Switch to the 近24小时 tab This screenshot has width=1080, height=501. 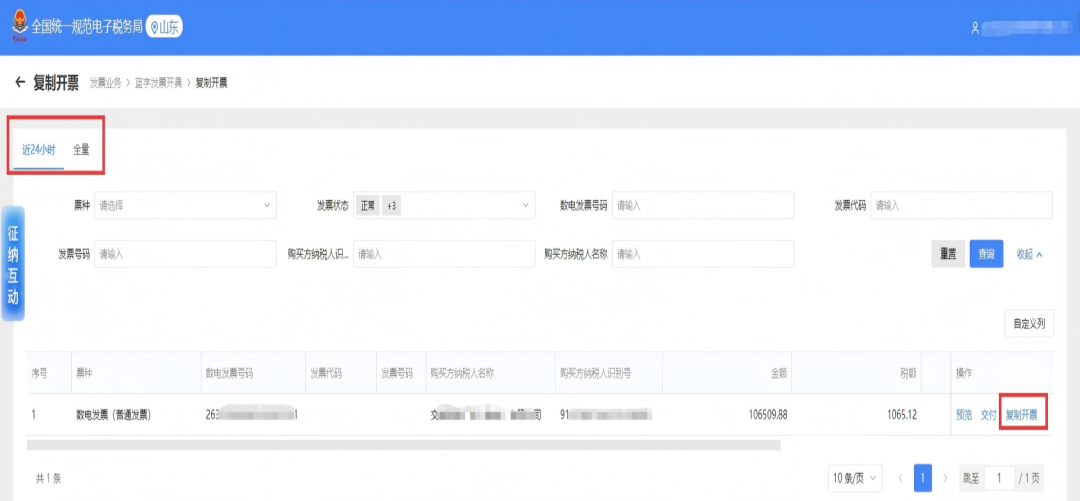pyautogui.click(x=39, y=150)
